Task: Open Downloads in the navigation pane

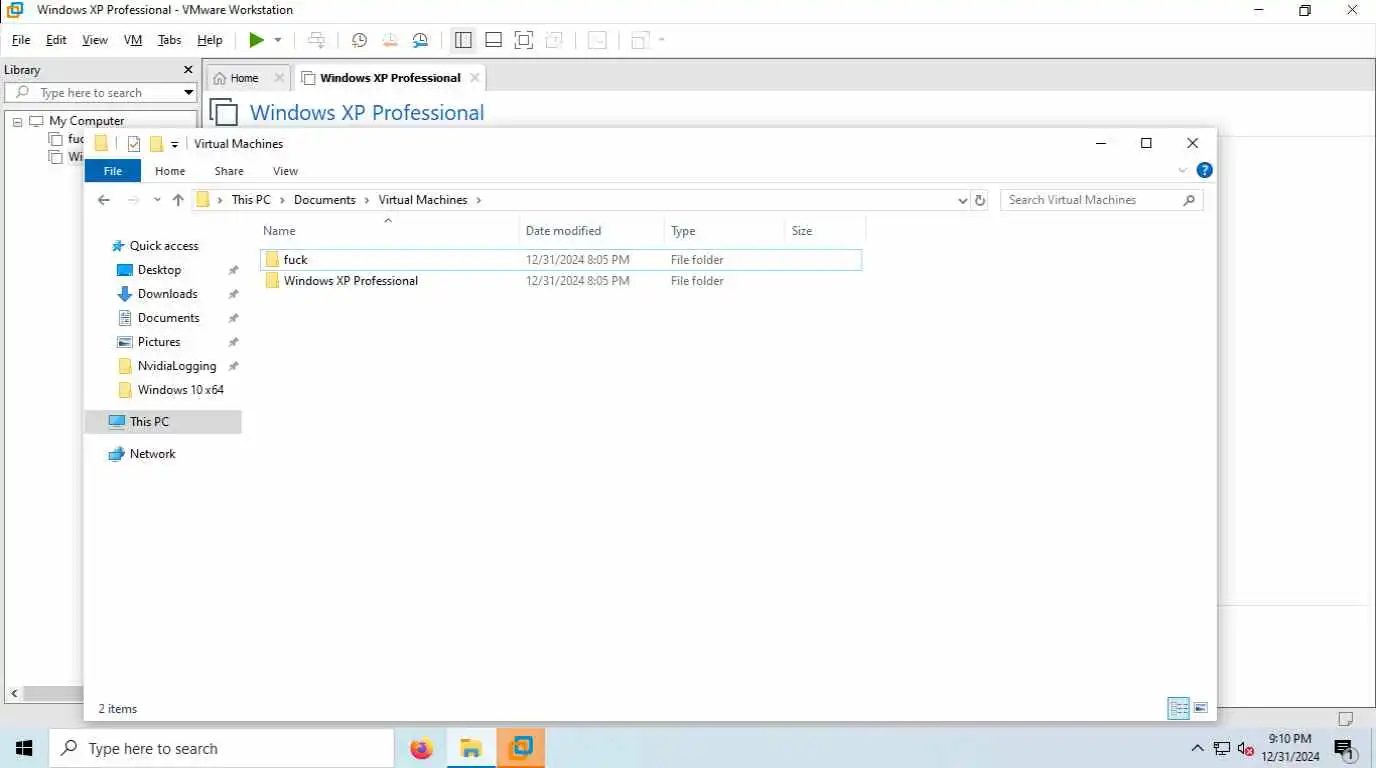Action: coord(167,294)
